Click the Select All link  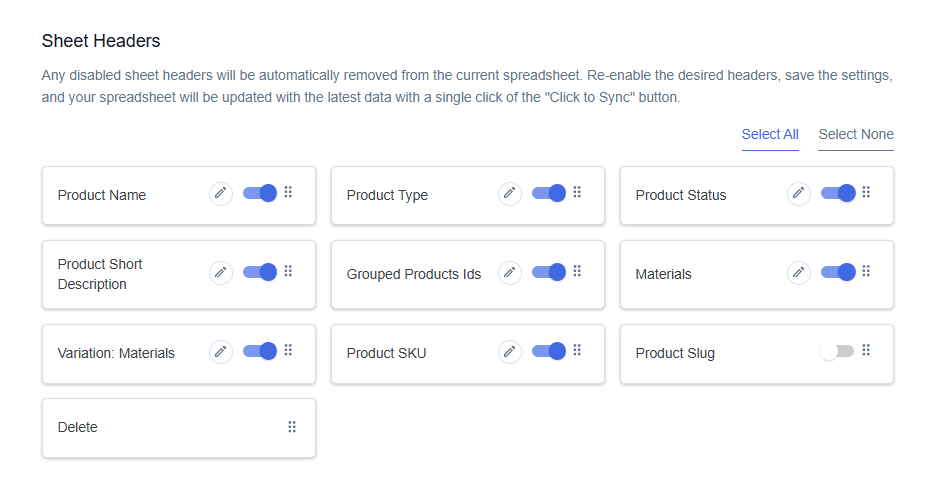point(770,134)
